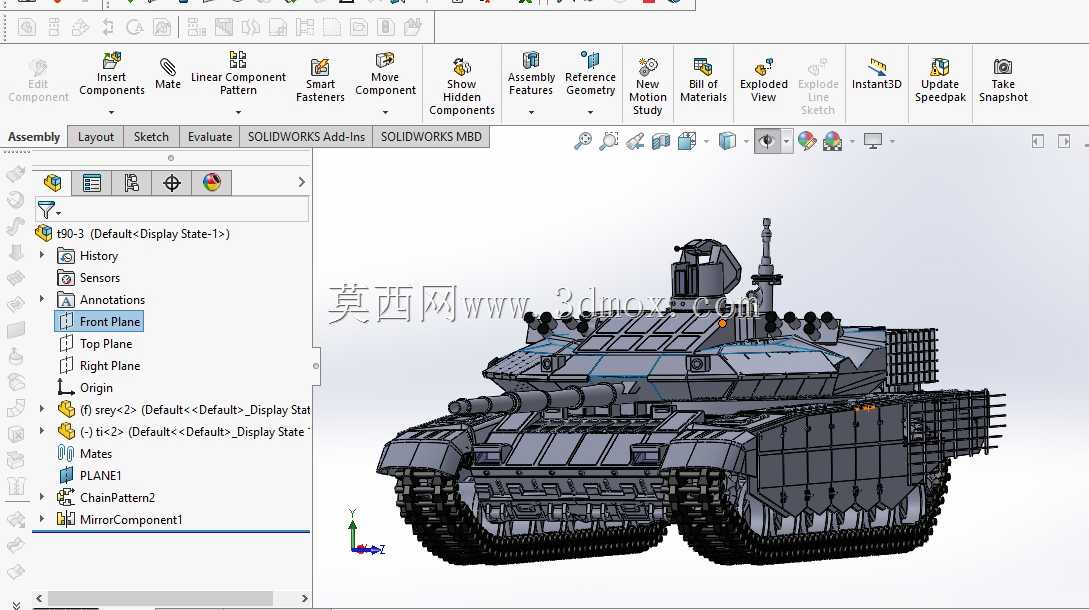Viewport: 1089px width, 610px height.
Task: Select Front Plane in tree
Action: tap(99, 322)
